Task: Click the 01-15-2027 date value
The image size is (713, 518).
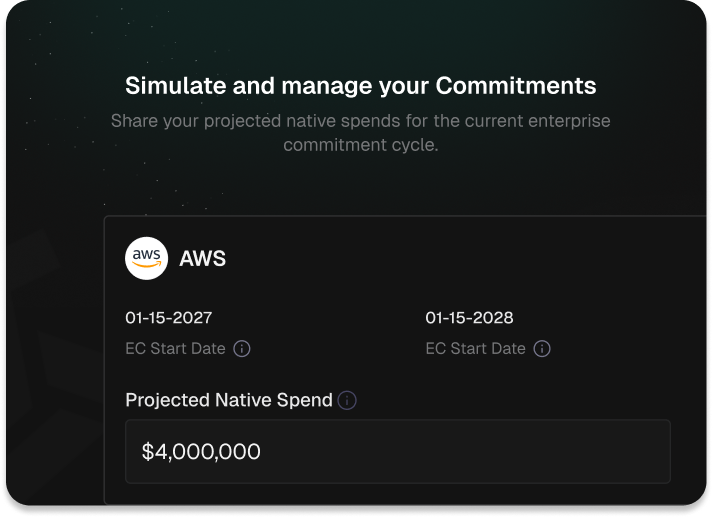Action: click(x=168, y=318)
